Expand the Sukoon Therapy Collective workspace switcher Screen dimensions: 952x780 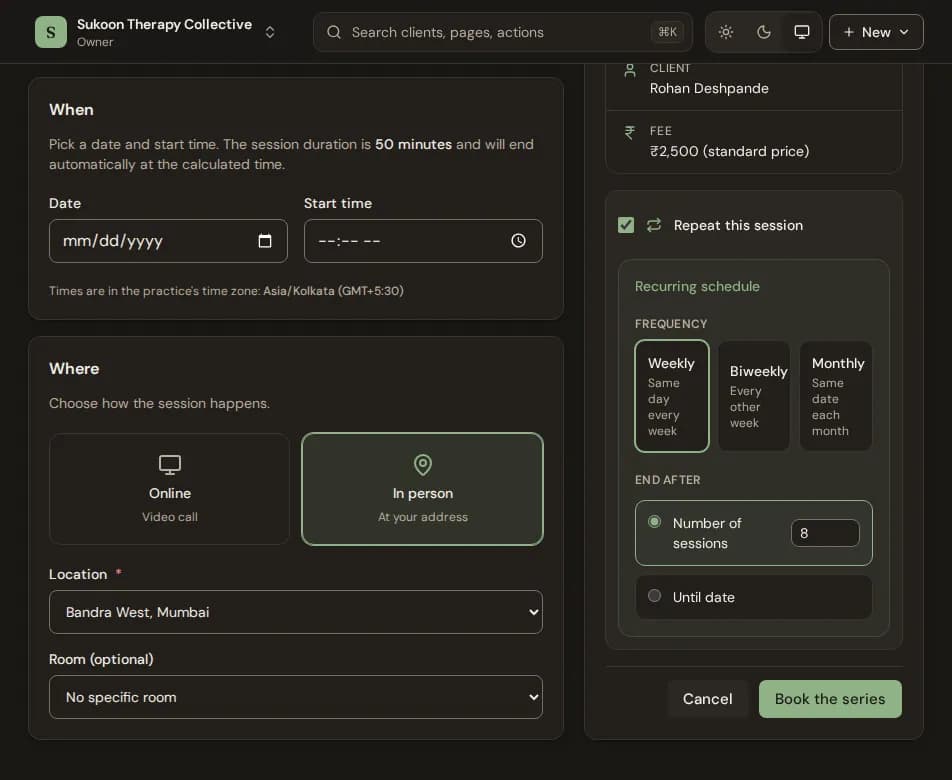(x=270, y=32)
